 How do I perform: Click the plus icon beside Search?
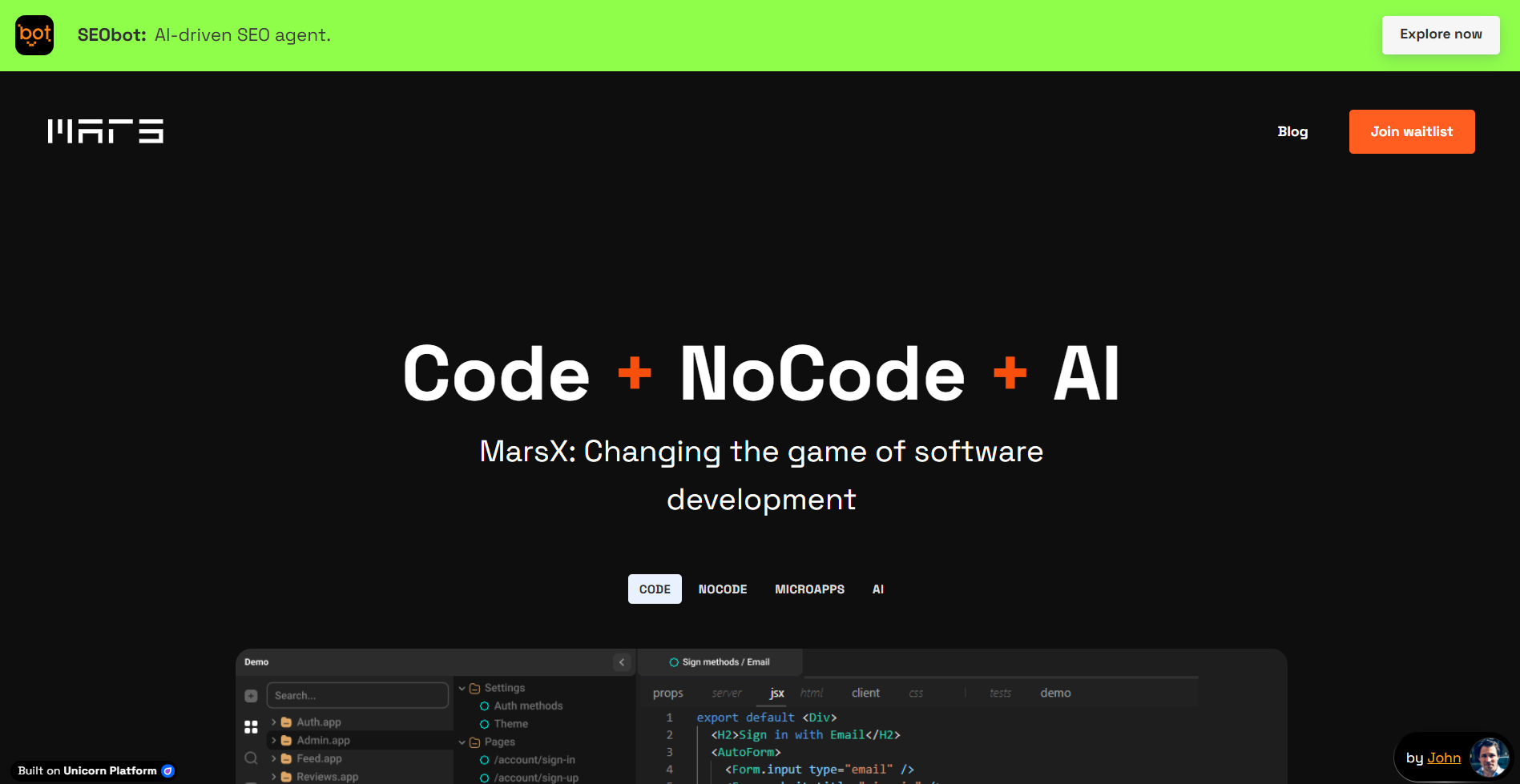(251, 696)
